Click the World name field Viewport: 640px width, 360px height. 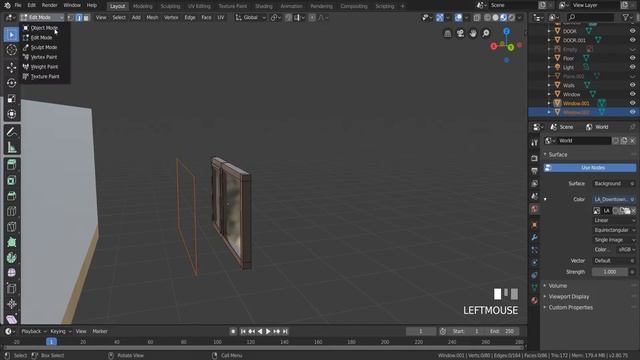pyautogui.click(x=584, y=141)
